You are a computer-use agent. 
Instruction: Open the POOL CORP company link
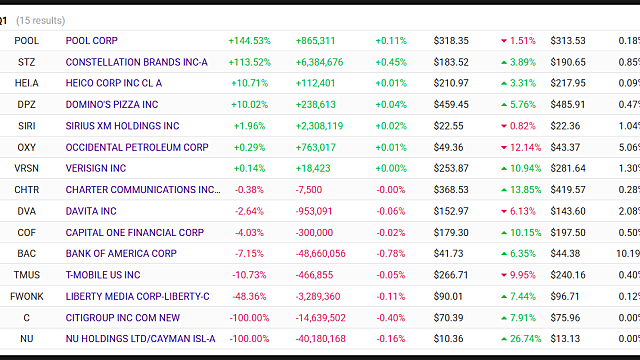pos(91,41)
